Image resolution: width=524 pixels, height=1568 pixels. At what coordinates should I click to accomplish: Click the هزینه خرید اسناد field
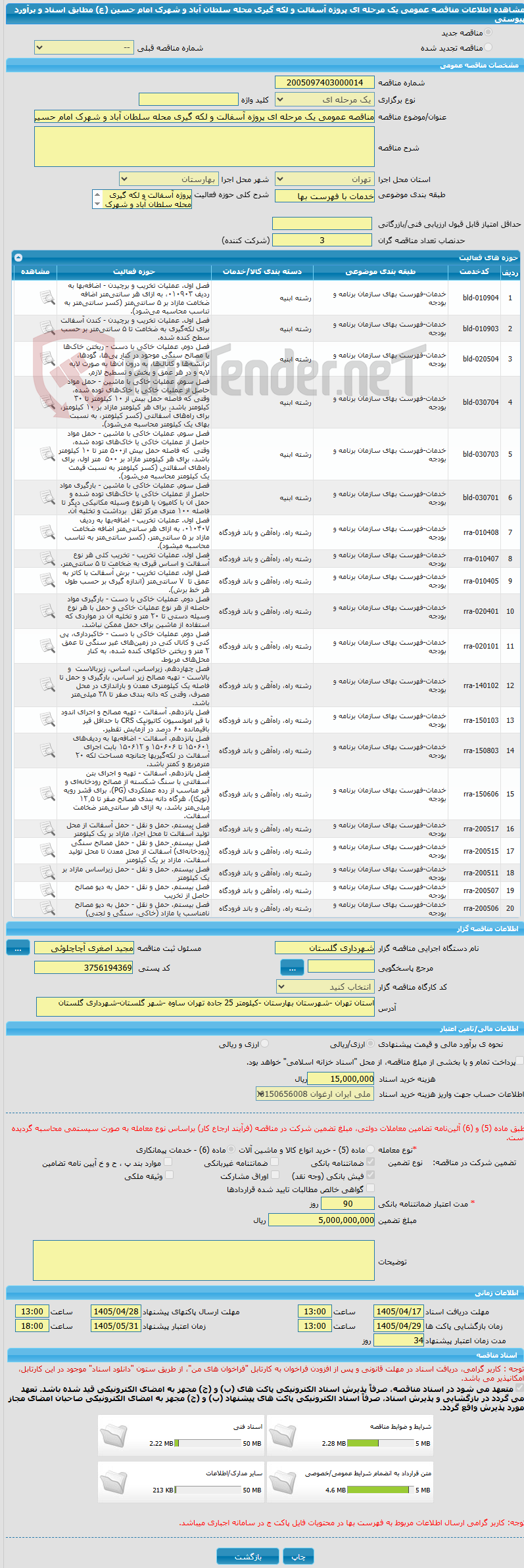point(341,1078)
